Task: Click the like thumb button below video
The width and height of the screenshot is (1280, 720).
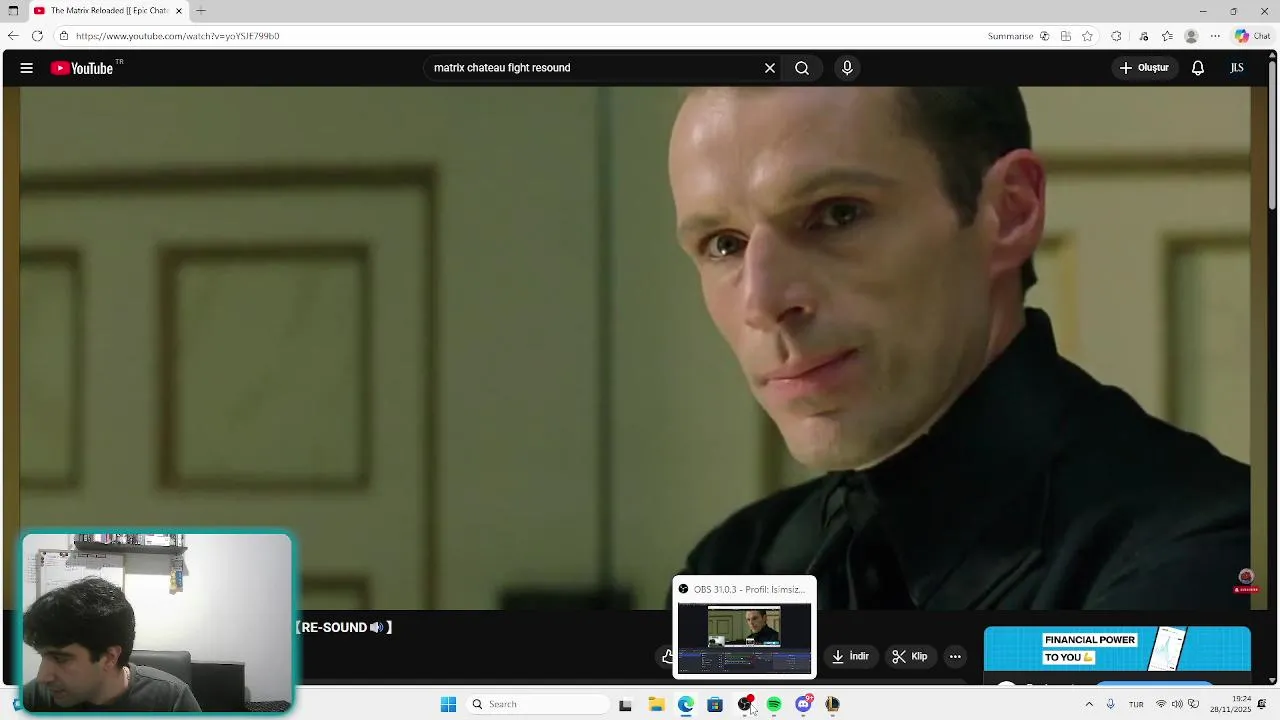Action: coord(667,656)
